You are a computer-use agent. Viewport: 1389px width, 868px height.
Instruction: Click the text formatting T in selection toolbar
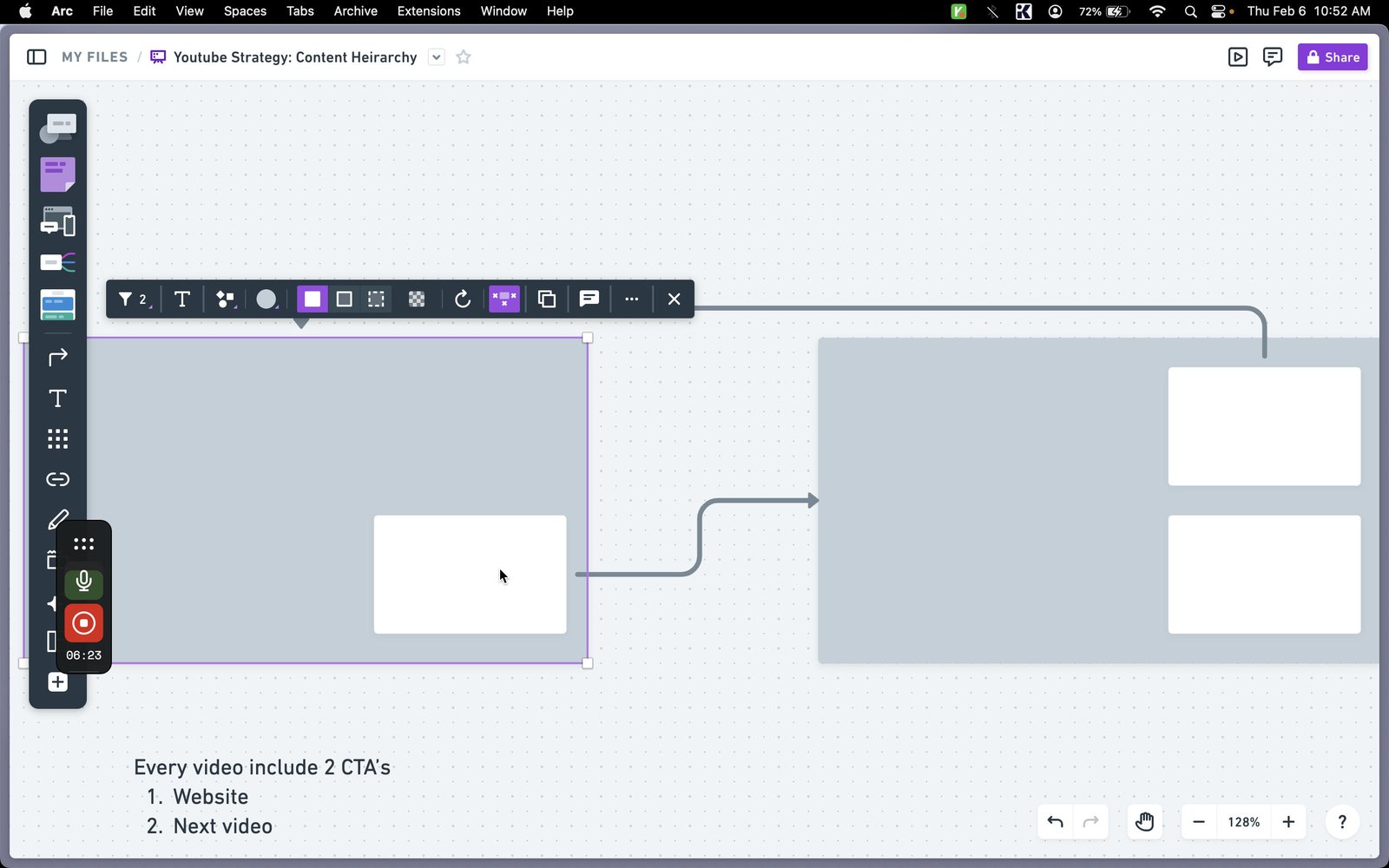(x=182, y=299)
